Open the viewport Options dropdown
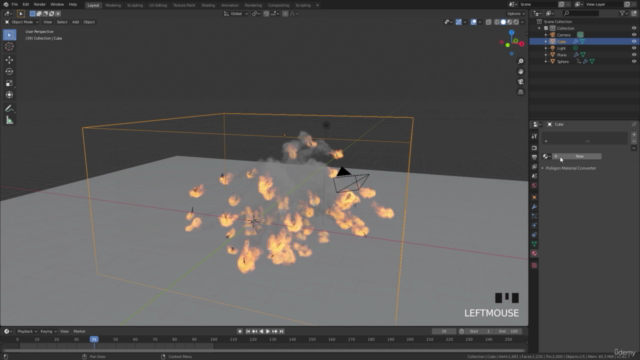 tap(516, 13)
